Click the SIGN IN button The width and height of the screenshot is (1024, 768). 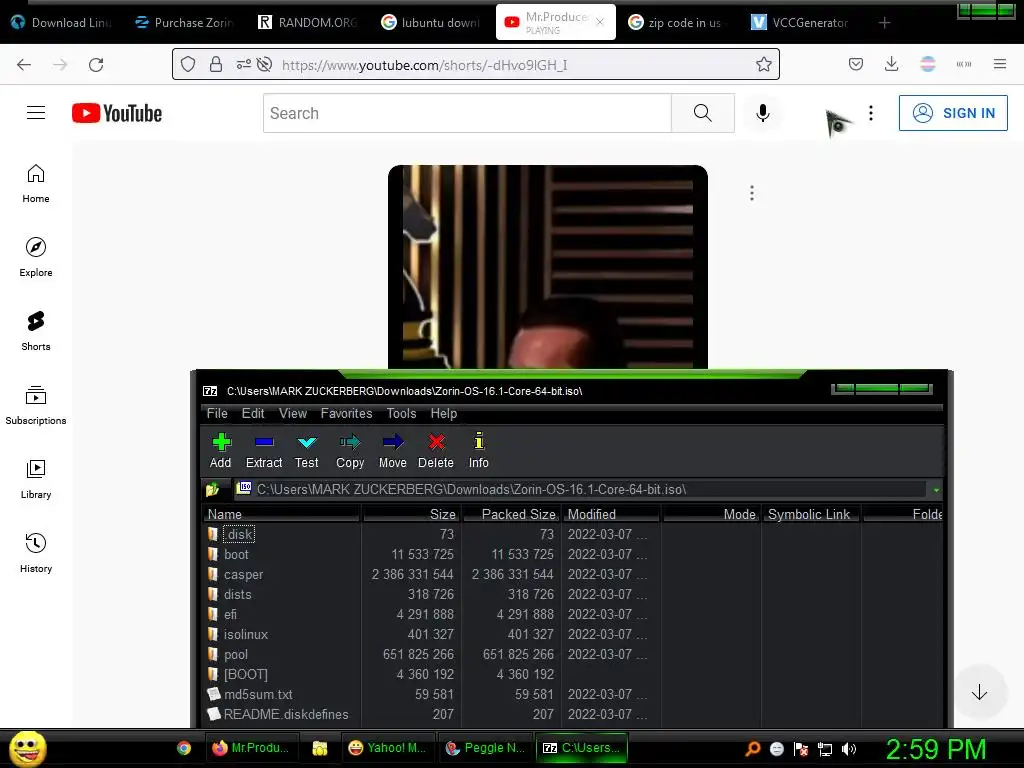pyautogui.click(x=953, y=113)
